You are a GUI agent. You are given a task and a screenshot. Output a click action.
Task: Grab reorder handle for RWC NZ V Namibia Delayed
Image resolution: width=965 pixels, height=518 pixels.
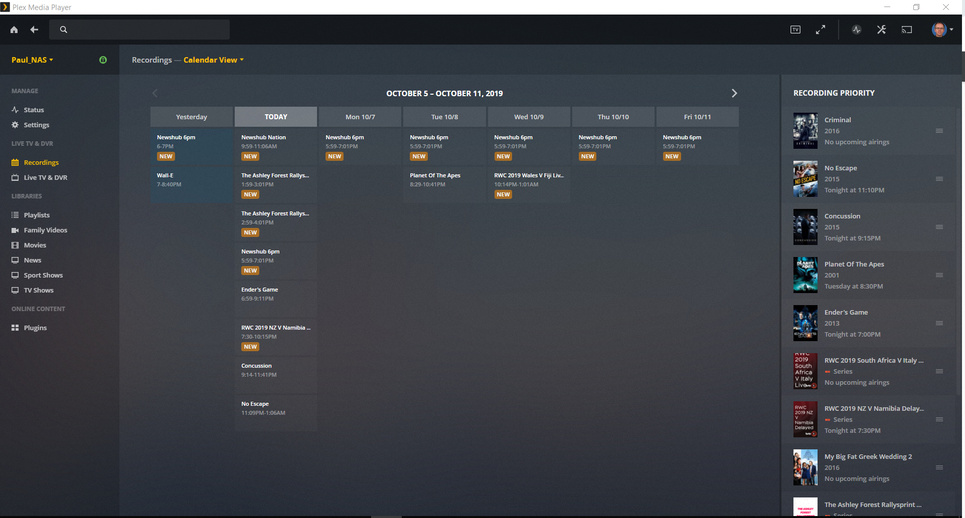tap(939, 419)
